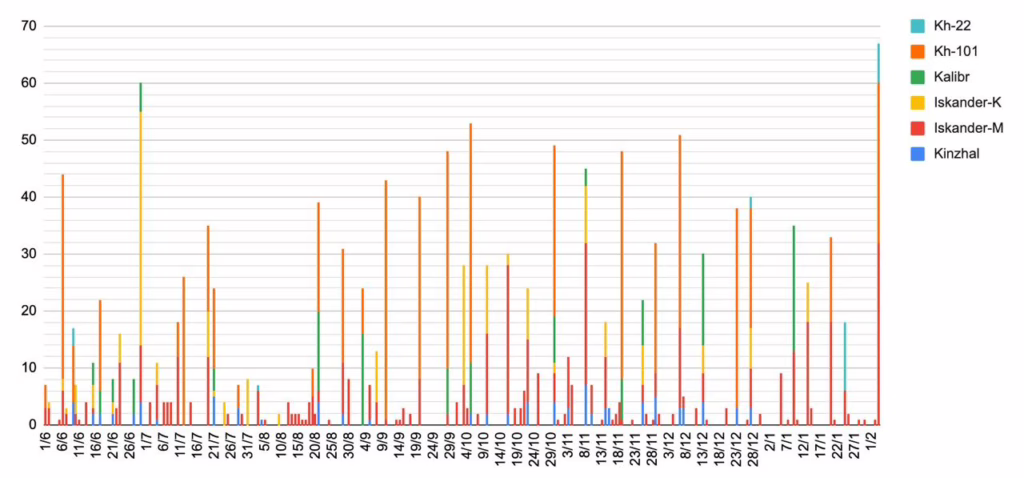Click the Kh-101 orange legend swatch
This screenshot has width=1024, height=478.
pyautogui.click(x=915, y=50)
